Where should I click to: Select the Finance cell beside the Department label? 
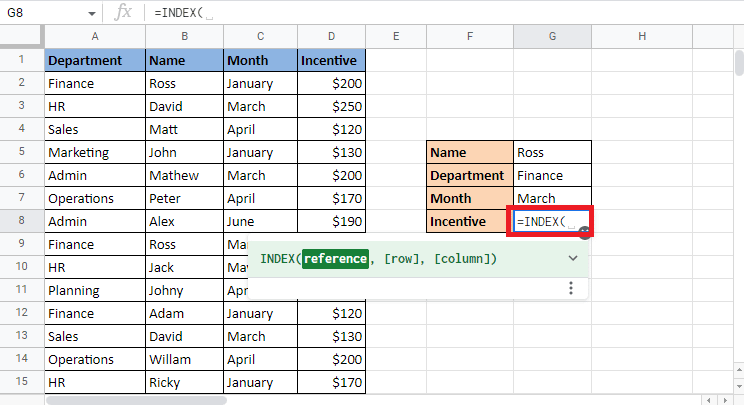552,175
